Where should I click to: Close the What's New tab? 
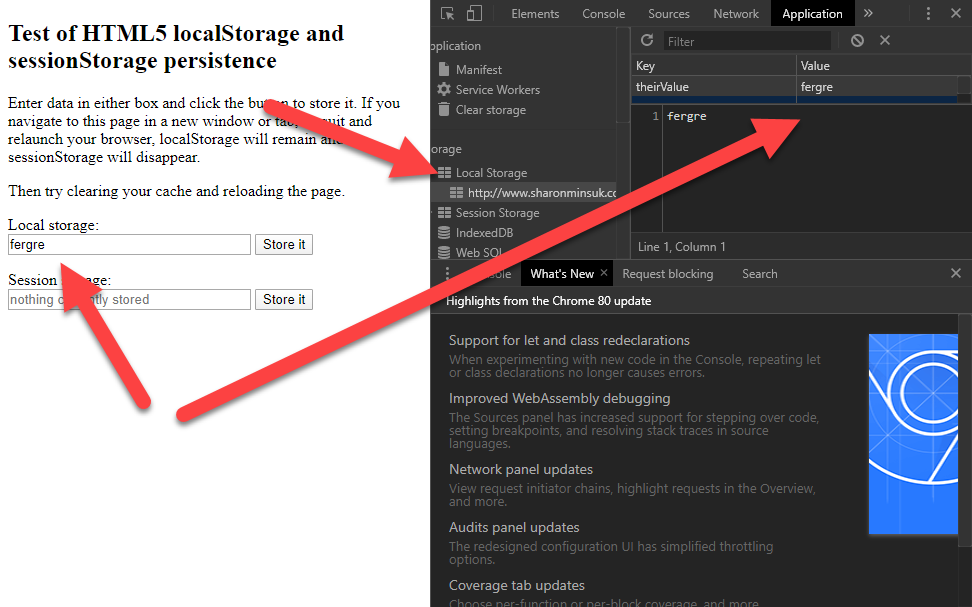click(x=604, y=273)
